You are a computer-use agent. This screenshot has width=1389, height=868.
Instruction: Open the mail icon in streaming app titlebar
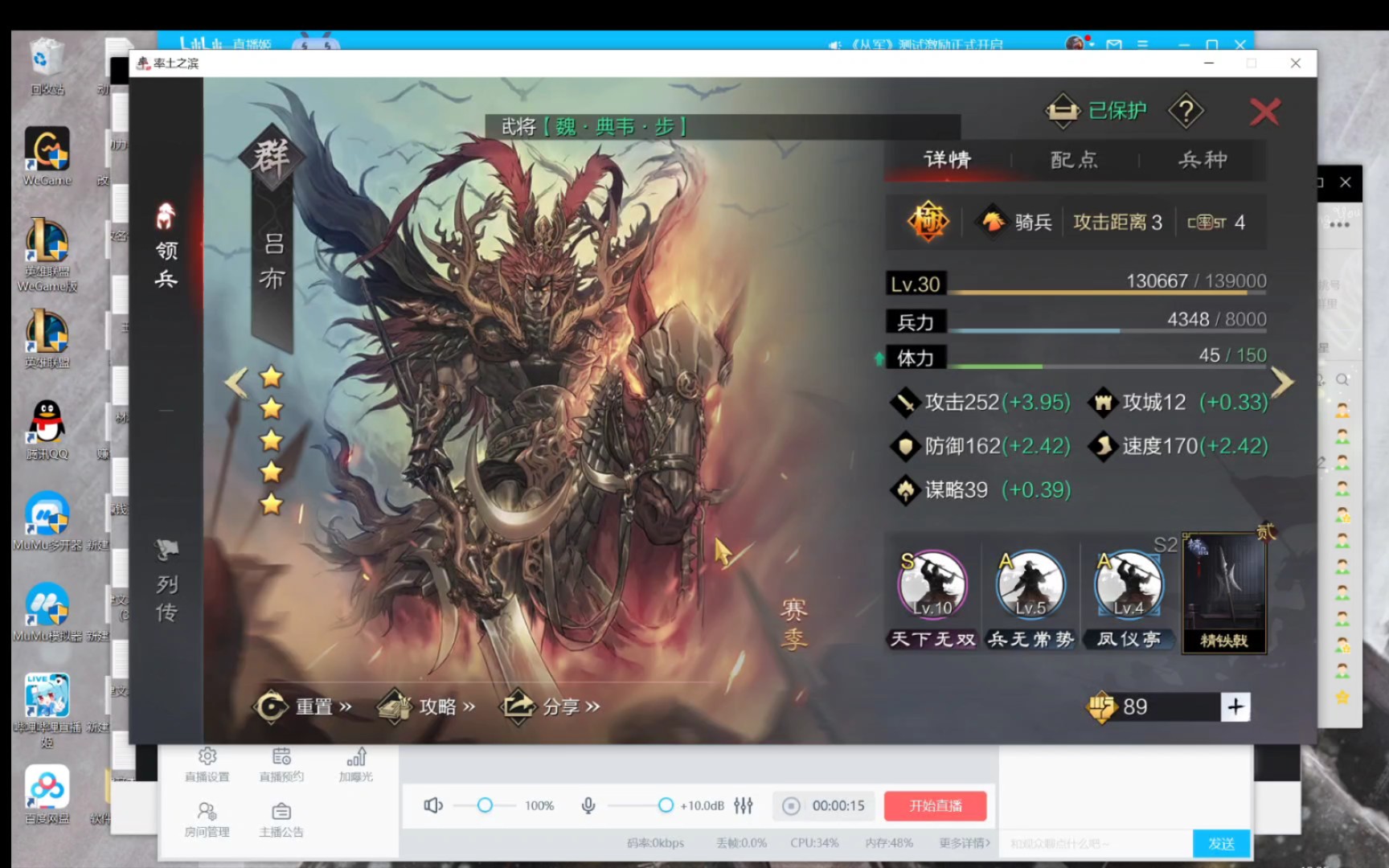(1114, 44)
